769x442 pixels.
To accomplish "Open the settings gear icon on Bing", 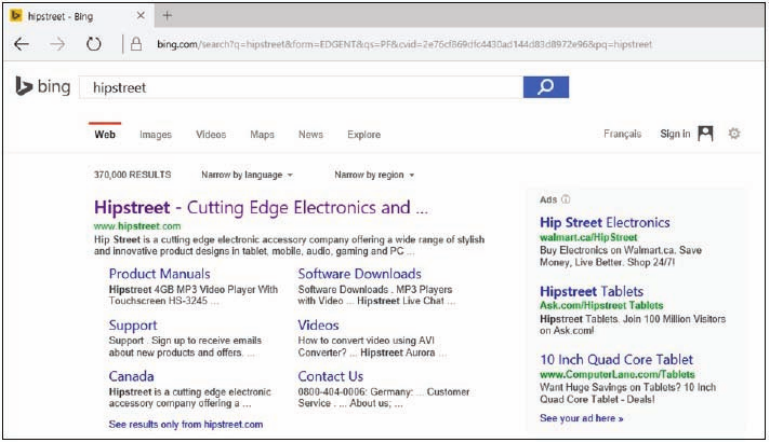I will pos(734,133).
